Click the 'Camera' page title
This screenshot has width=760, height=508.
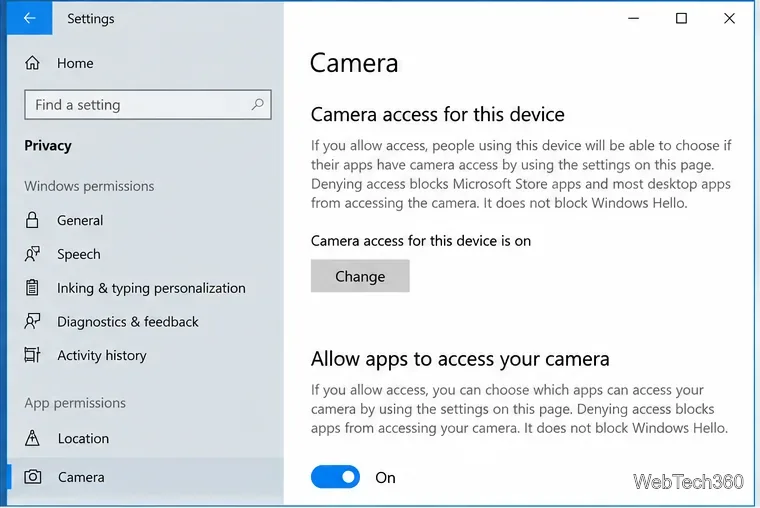point(354,63)
